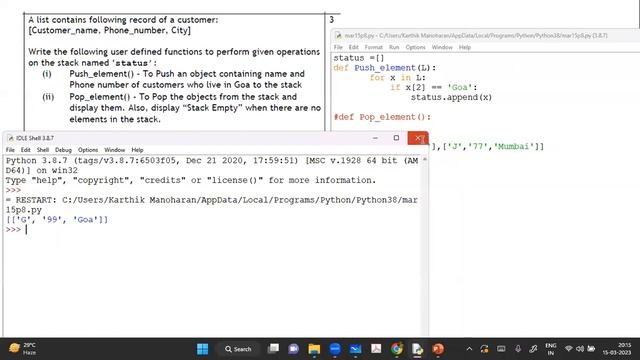Image resolution: width=640 pixels, height=360 pixels.
Task: Minimize the IDLE Shell window
Action: [x=375, y=138]
